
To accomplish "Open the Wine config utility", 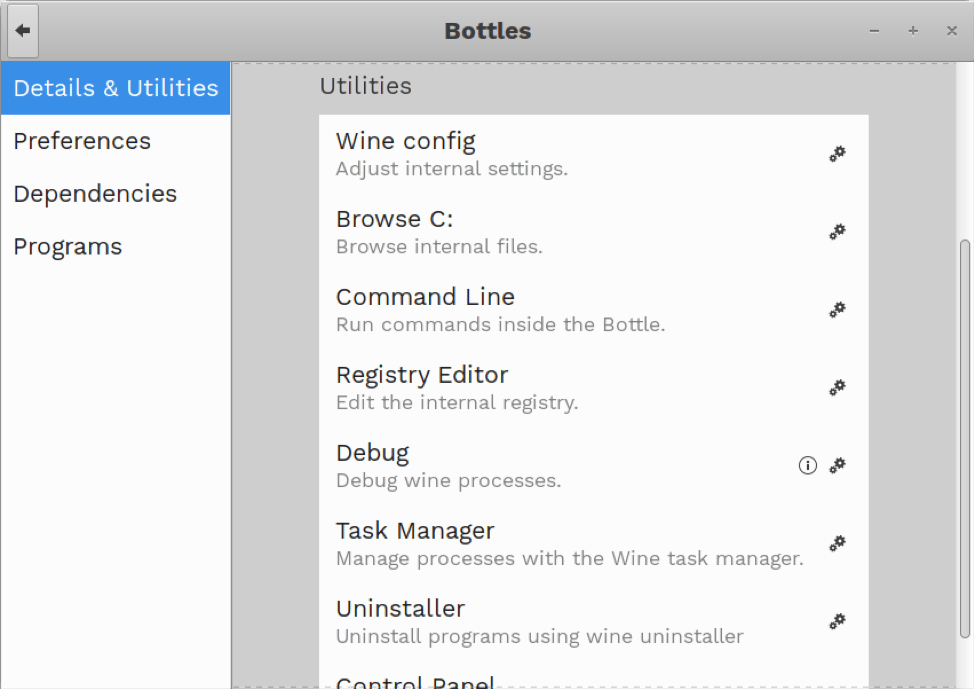I will [405, 141].
